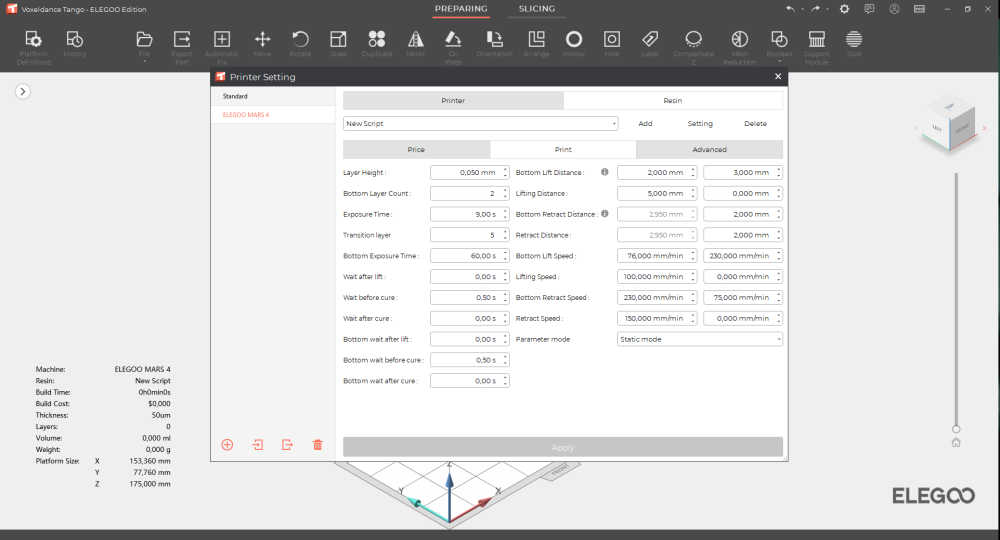
Task: Open the feedback chat icon in title bar
Action: point(869,9)
